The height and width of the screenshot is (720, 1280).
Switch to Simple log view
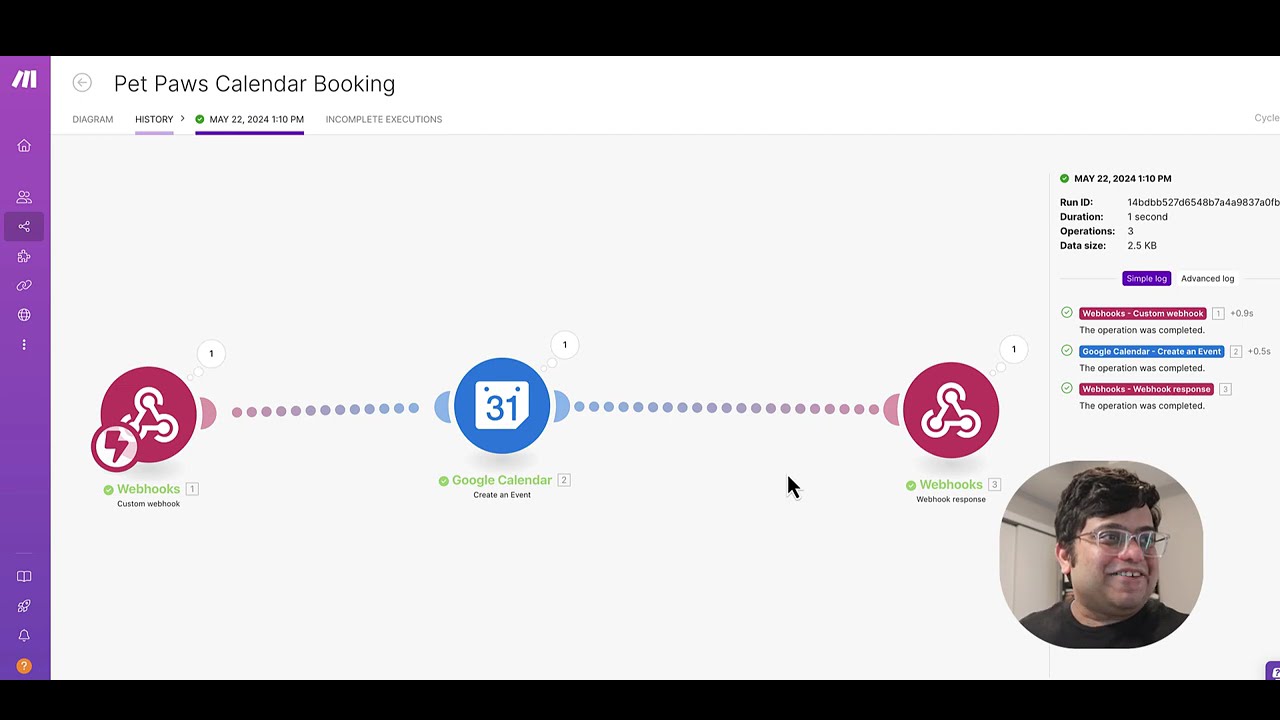pyautogui.click(x=1146, y=279)
